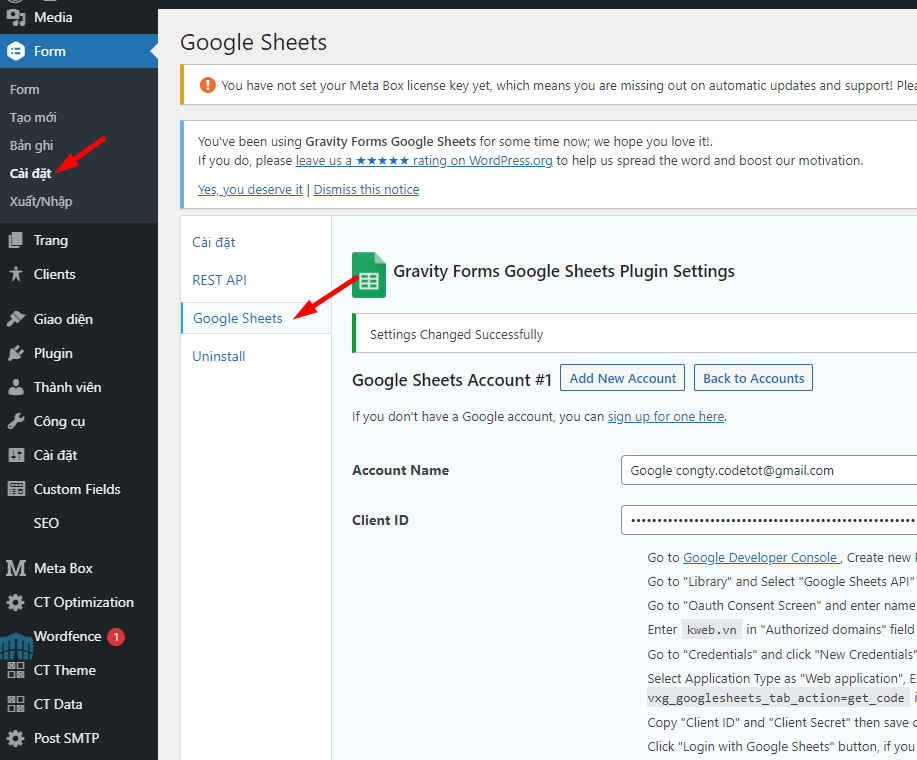Click the Plugin plug icon
917x760 pixels.
tap(16, 353)
